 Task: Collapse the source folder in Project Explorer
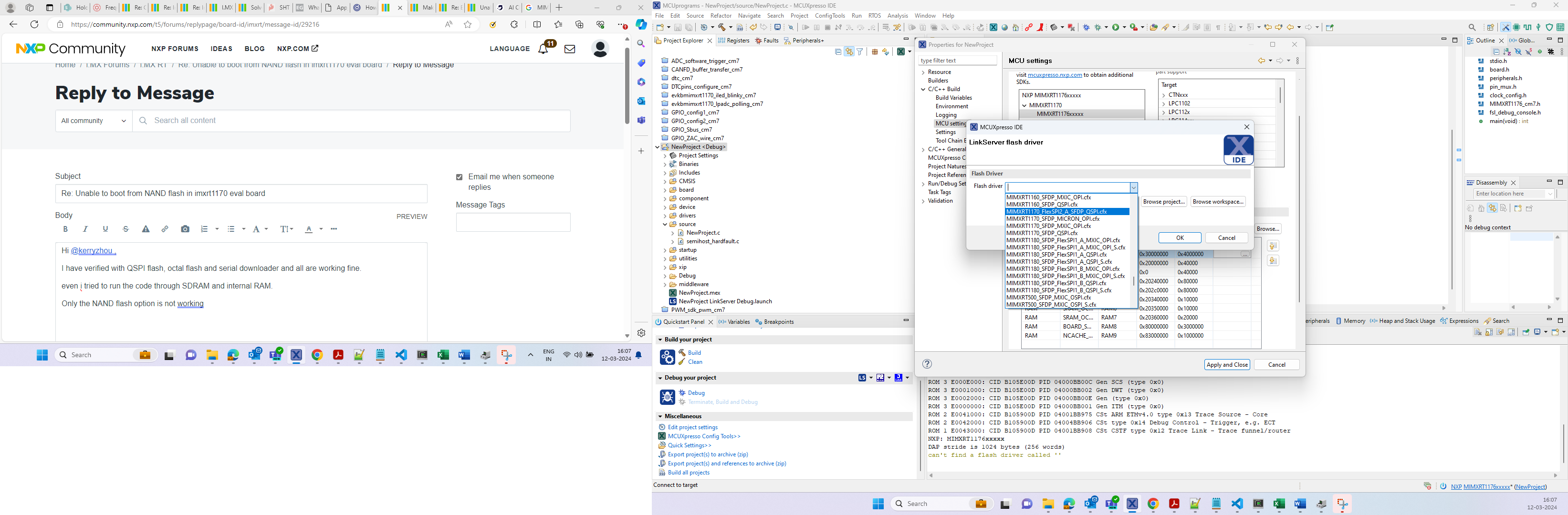pyautogui.click(x=665, y=225)
